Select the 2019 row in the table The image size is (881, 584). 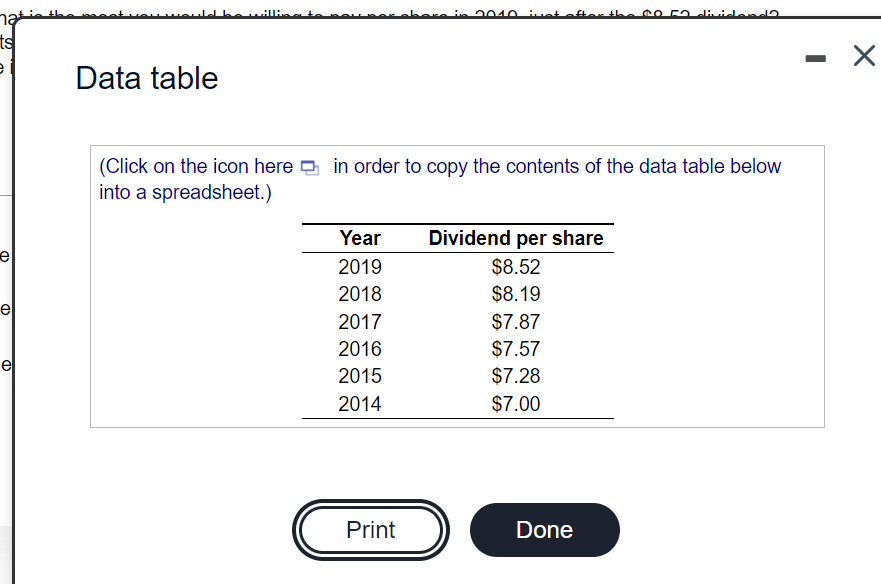tap(359, 267)
